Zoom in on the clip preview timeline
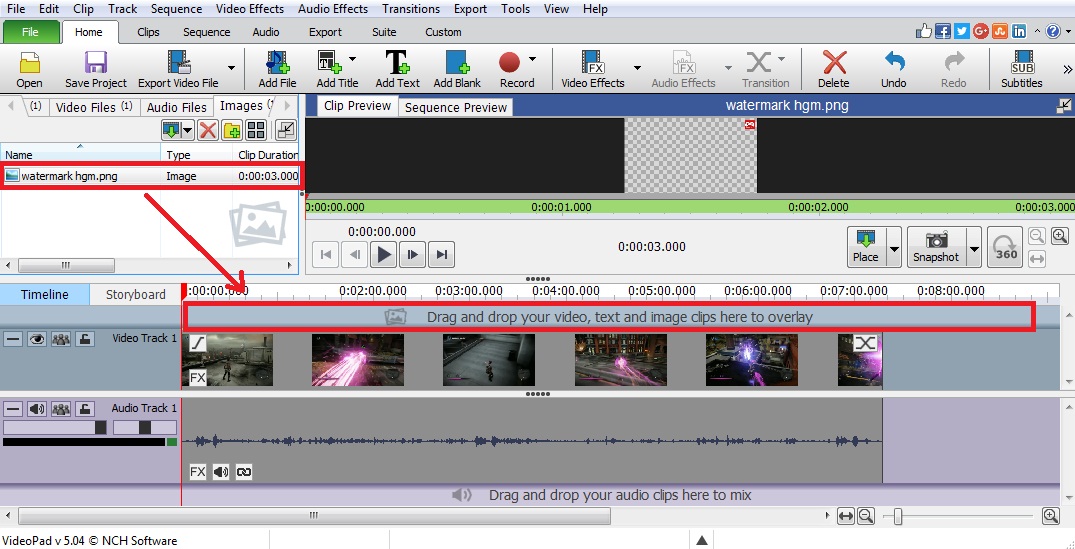 click(1060, 236)
